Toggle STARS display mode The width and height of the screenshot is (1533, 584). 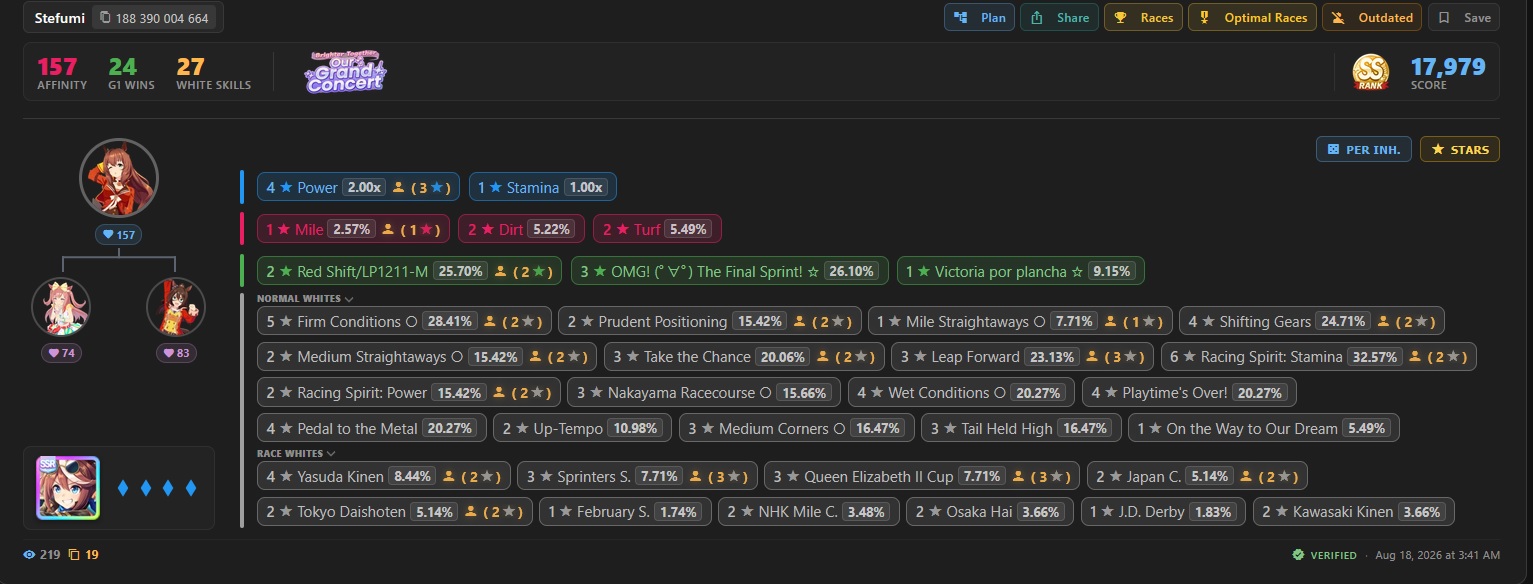click(1459, 150)
